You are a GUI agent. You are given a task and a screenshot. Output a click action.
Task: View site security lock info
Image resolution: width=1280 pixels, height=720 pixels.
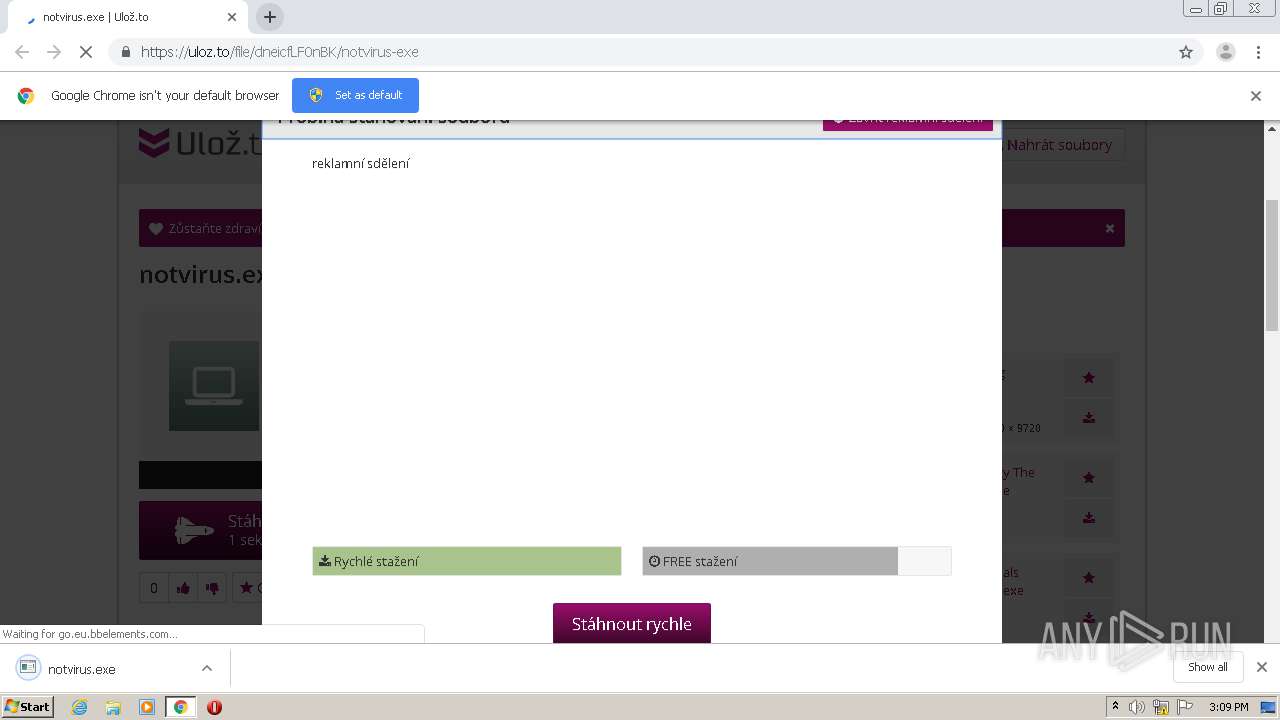[x=125, y=52]
